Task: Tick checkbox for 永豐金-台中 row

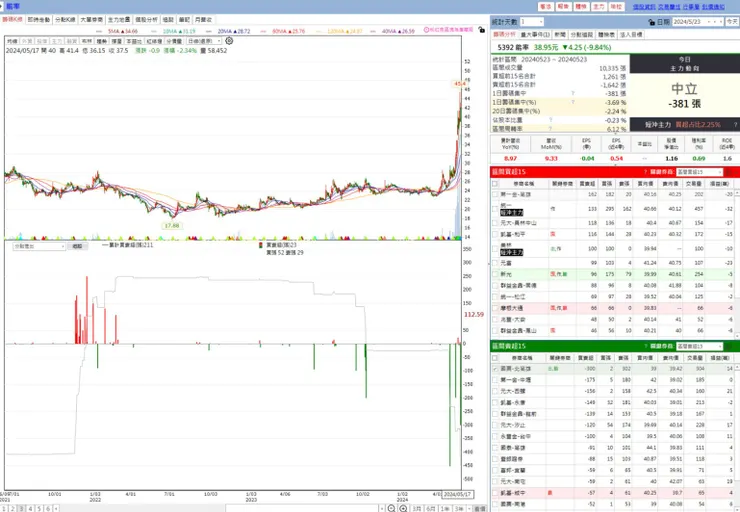Action: (x=495, y=436)
